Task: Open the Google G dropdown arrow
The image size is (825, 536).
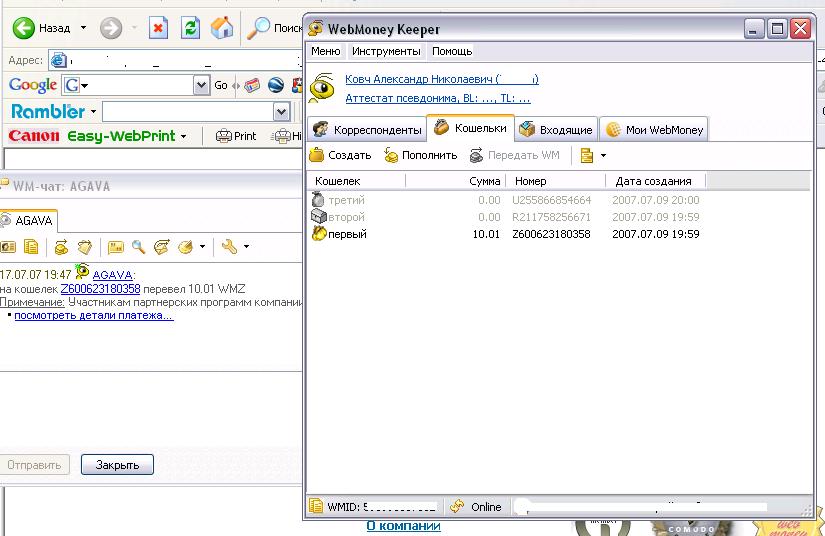Action: 84,85
